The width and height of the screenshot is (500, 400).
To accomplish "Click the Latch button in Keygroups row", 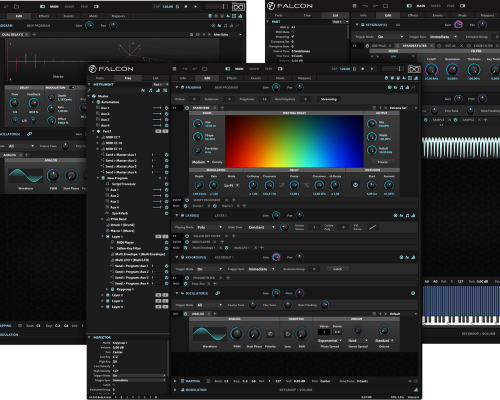I will click(337, 269).
